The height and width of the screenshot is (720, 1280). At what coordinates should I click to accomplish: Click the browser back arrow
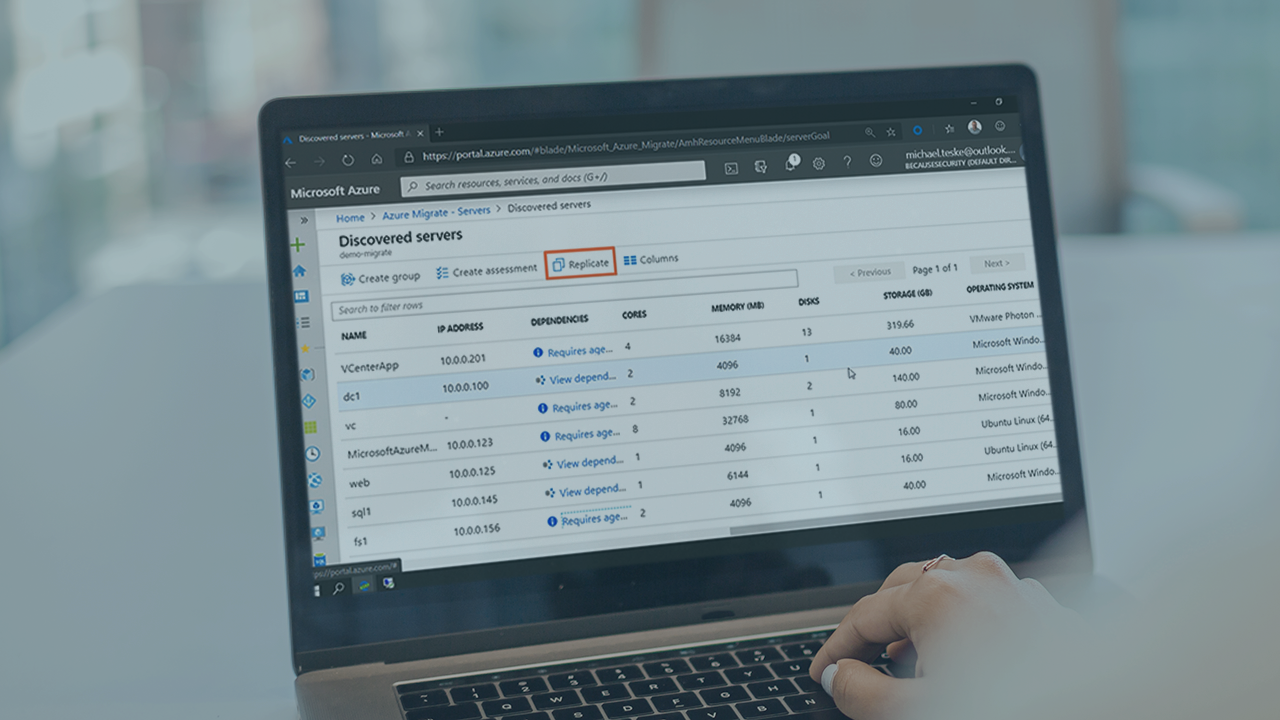tap(291, 163)
